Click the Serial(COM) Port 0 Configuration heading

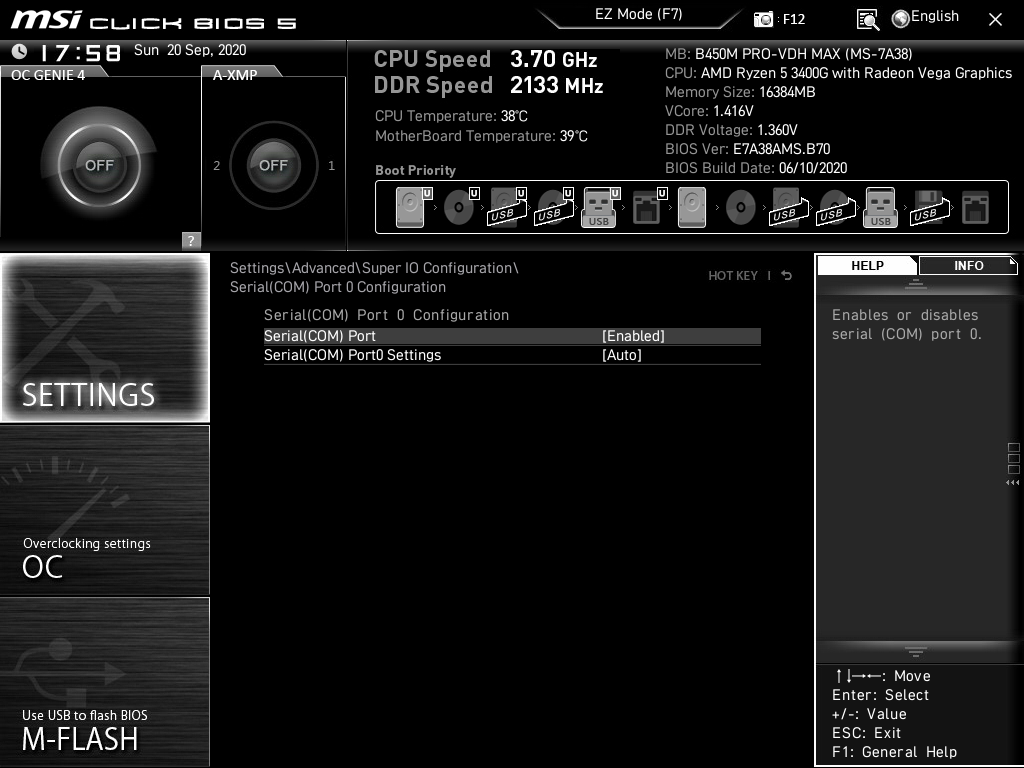pos(386,315)
